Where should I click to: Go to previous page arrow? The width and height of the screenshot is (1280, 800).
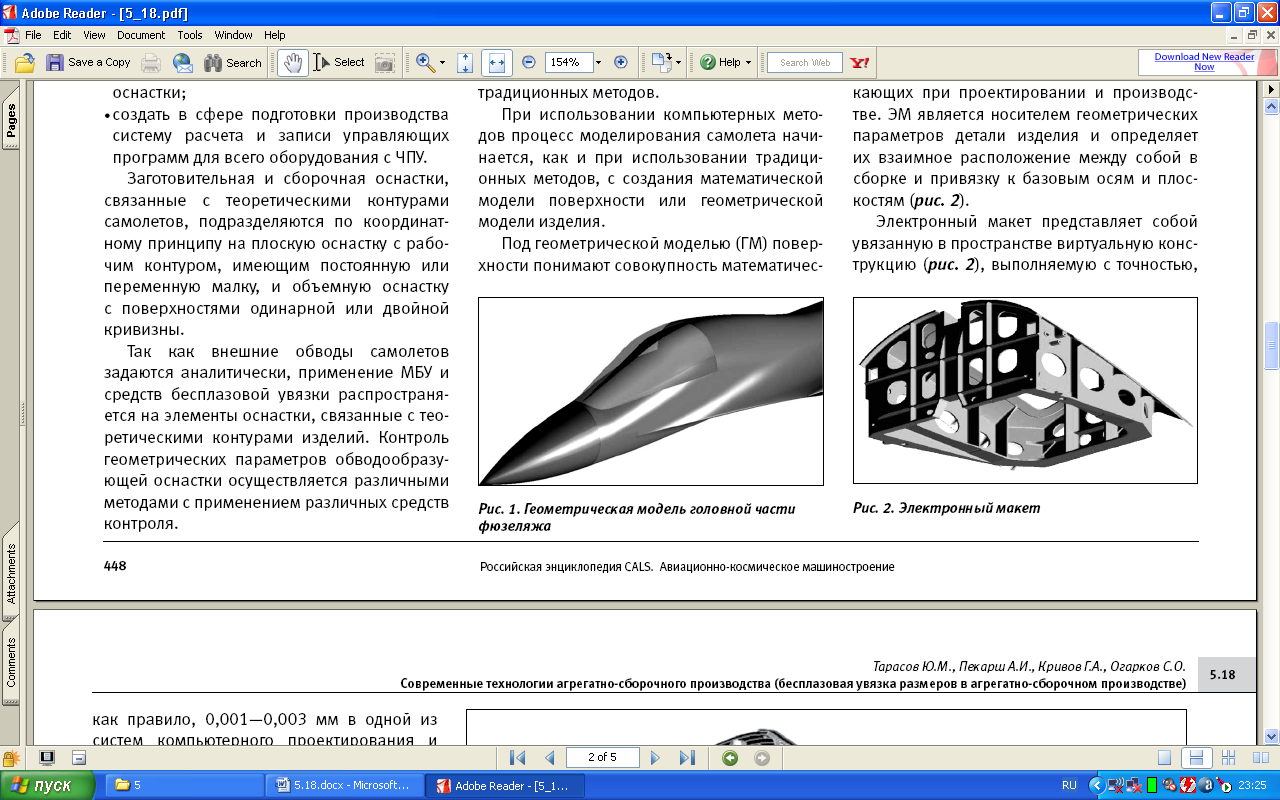click(x=549, y=758)
